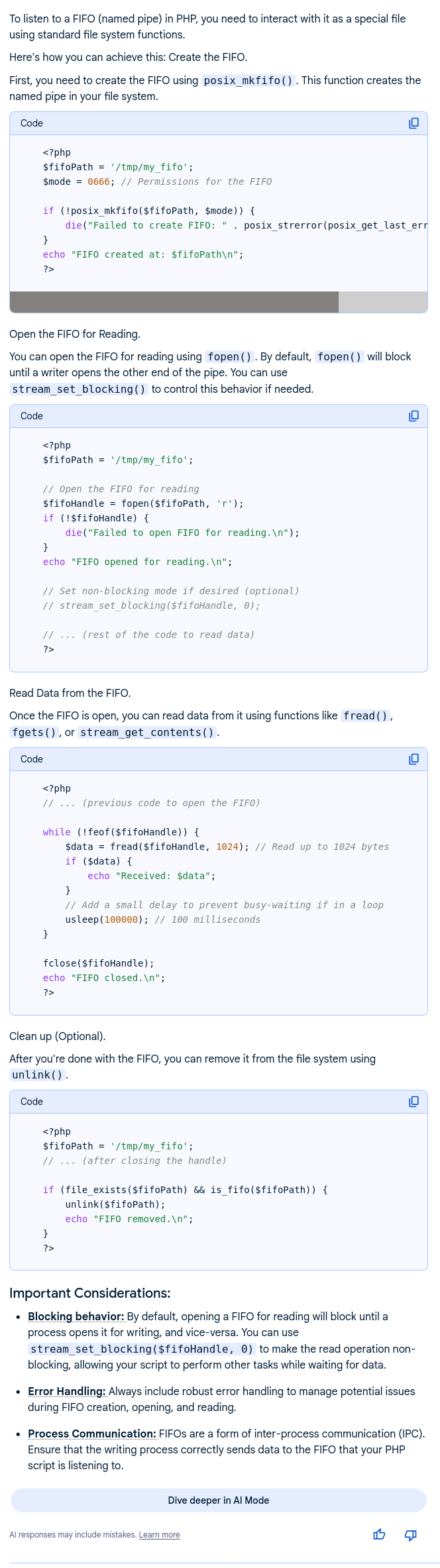Copy the fread while-loop code block
This screenshot has height=1568, width=440.
413,759
